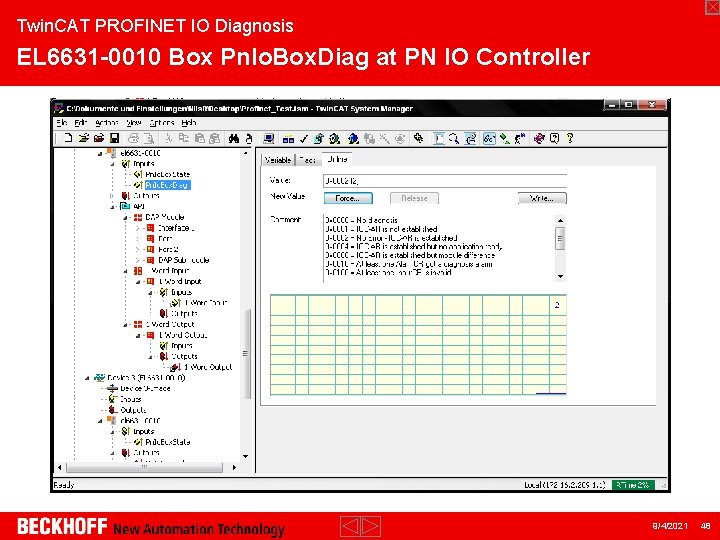Click the green RTime 2% status indicator
Screen dimensions: 720x540
click(x=633, y=485)
